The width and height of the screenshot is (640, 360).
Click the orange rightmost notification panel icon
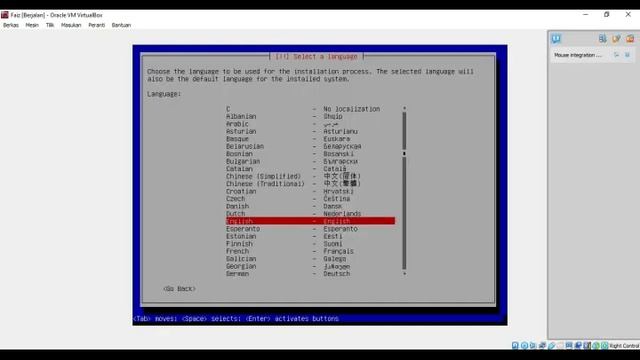(x=630, y=39)
